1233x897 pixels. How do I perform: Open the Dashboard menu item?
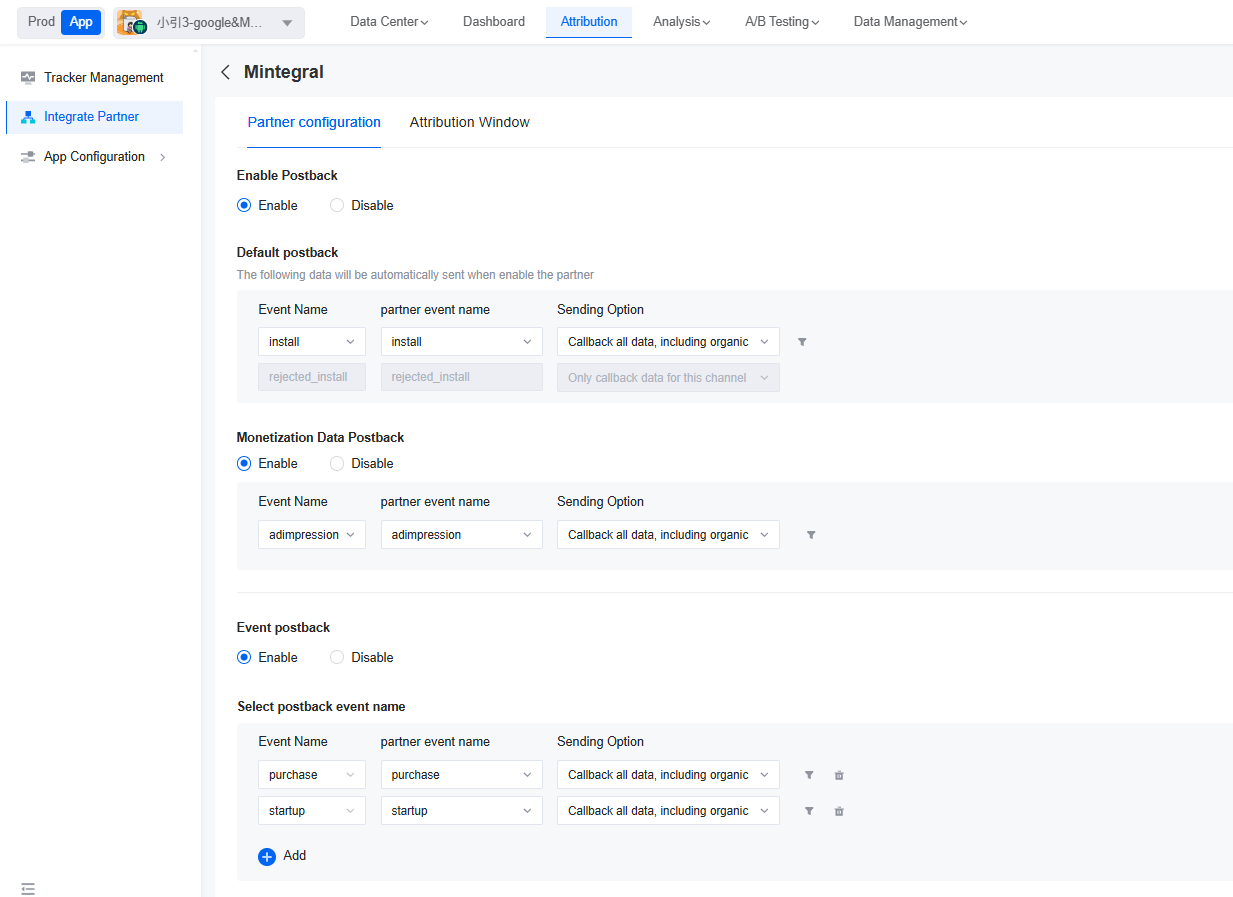tap(493, 21)
